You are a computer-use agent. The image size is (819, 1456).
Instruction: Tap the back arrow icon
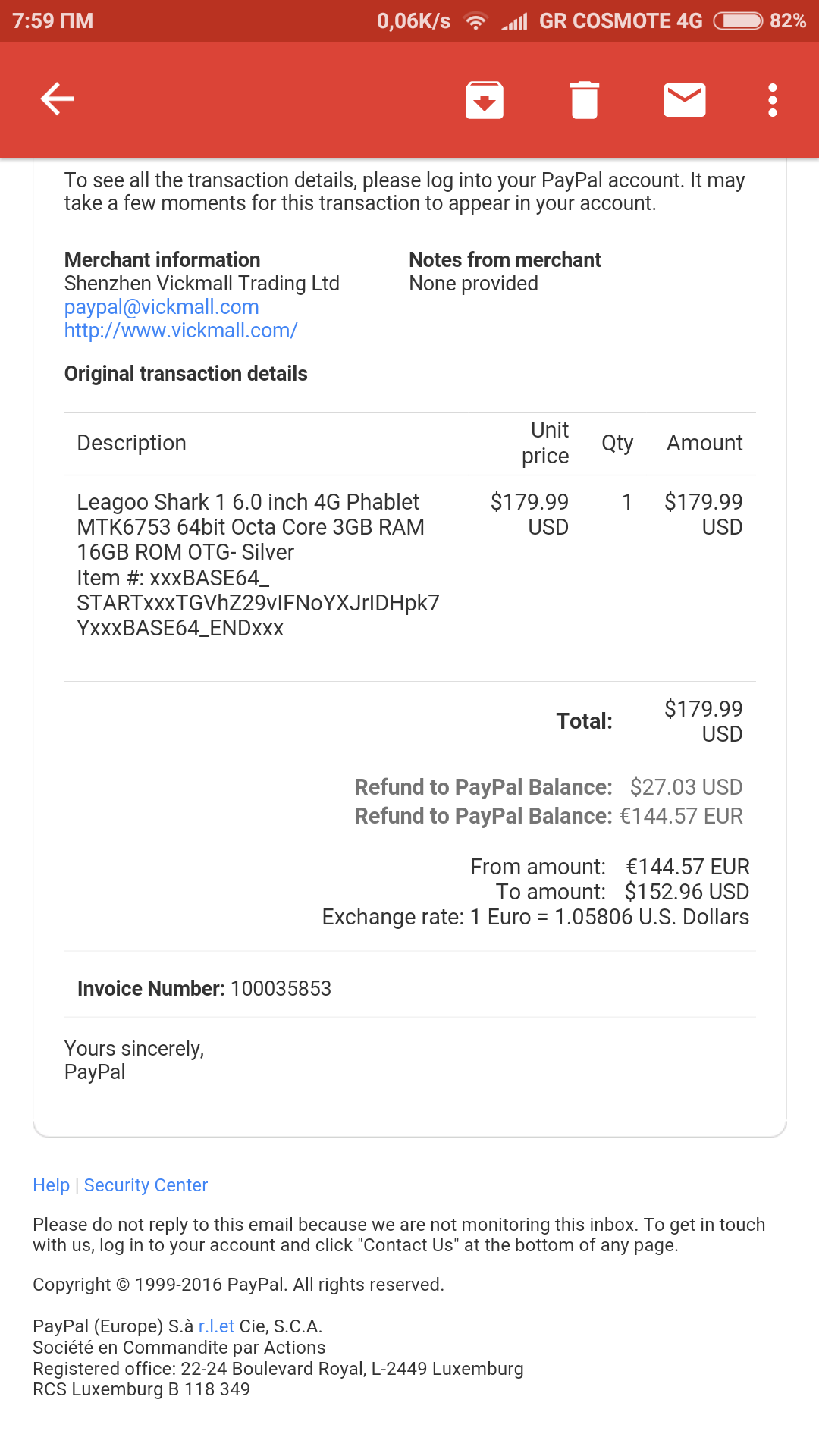click(x=57, y=99)
